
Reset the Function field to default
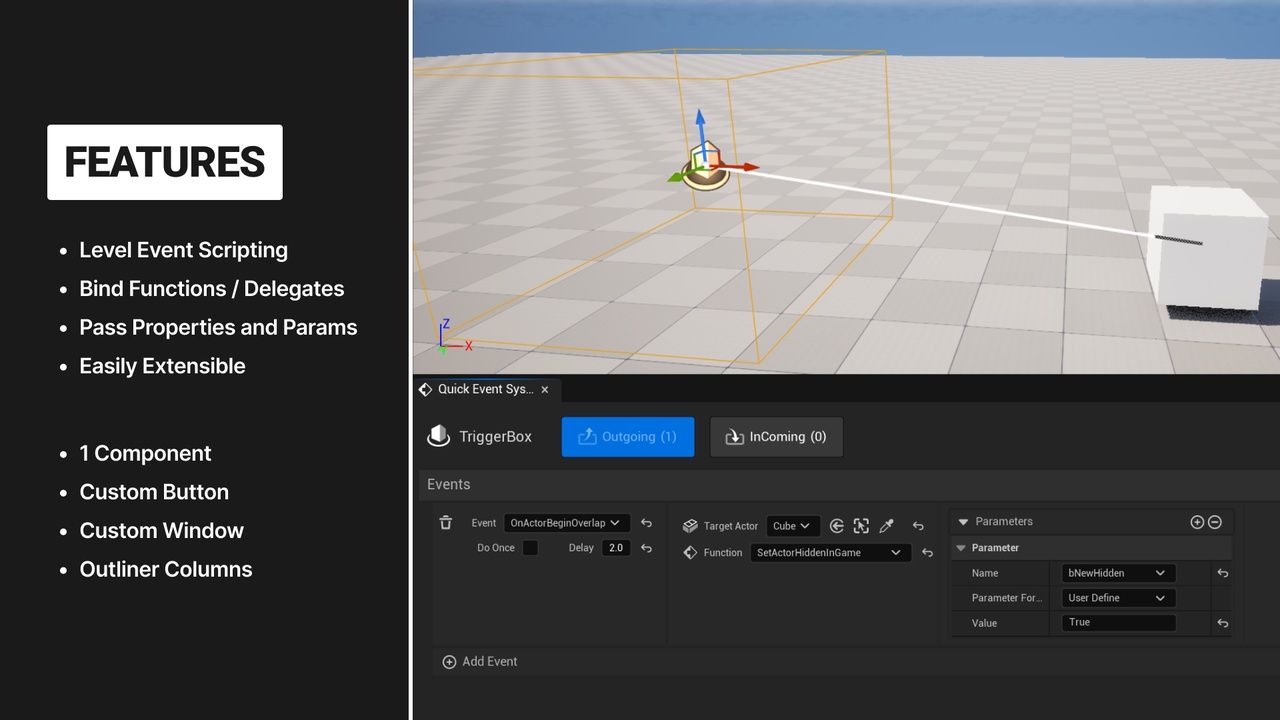tap(927, 552)
